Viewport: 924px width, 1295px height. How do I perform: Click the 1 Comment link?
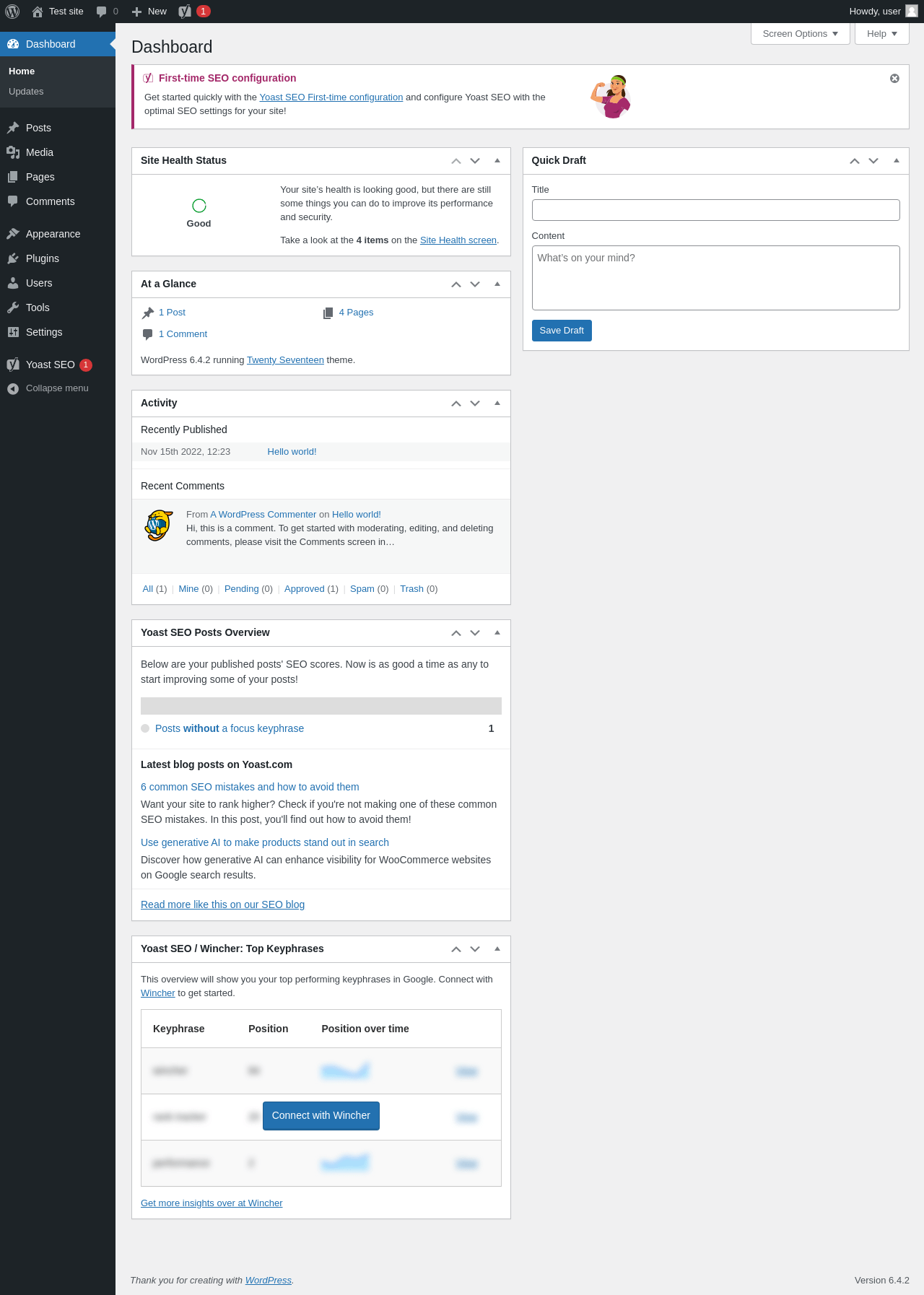pyautogui.click(x=183, y=334)
